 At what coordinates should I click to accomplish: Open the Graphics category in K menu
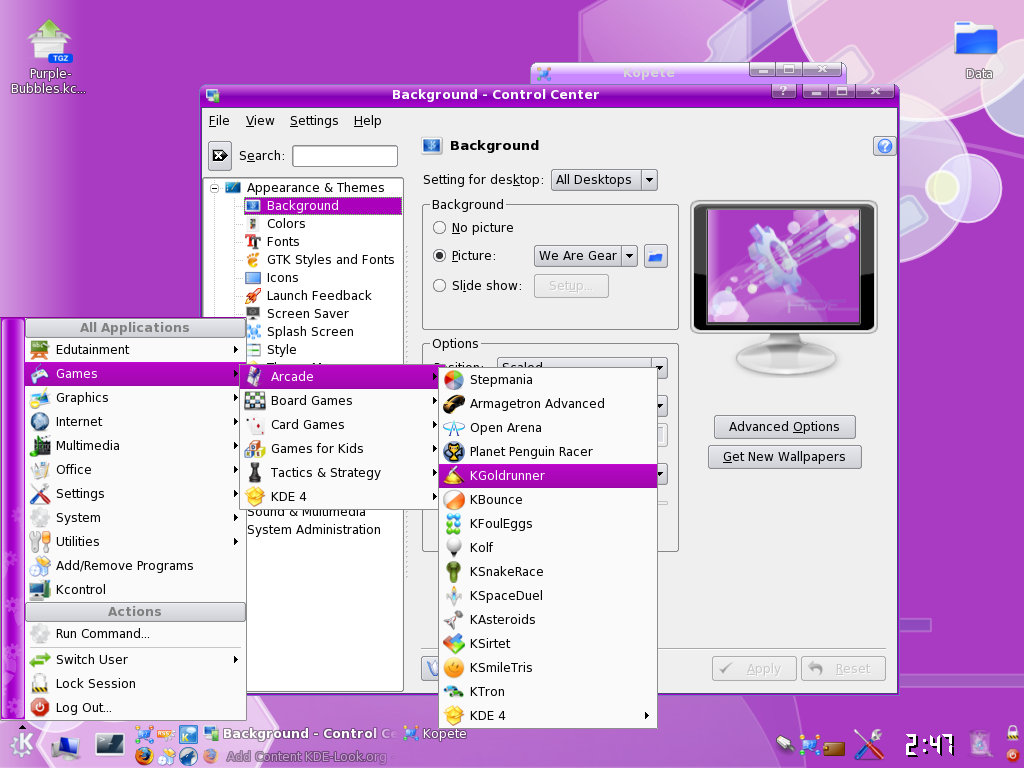[x=135, y=398]
